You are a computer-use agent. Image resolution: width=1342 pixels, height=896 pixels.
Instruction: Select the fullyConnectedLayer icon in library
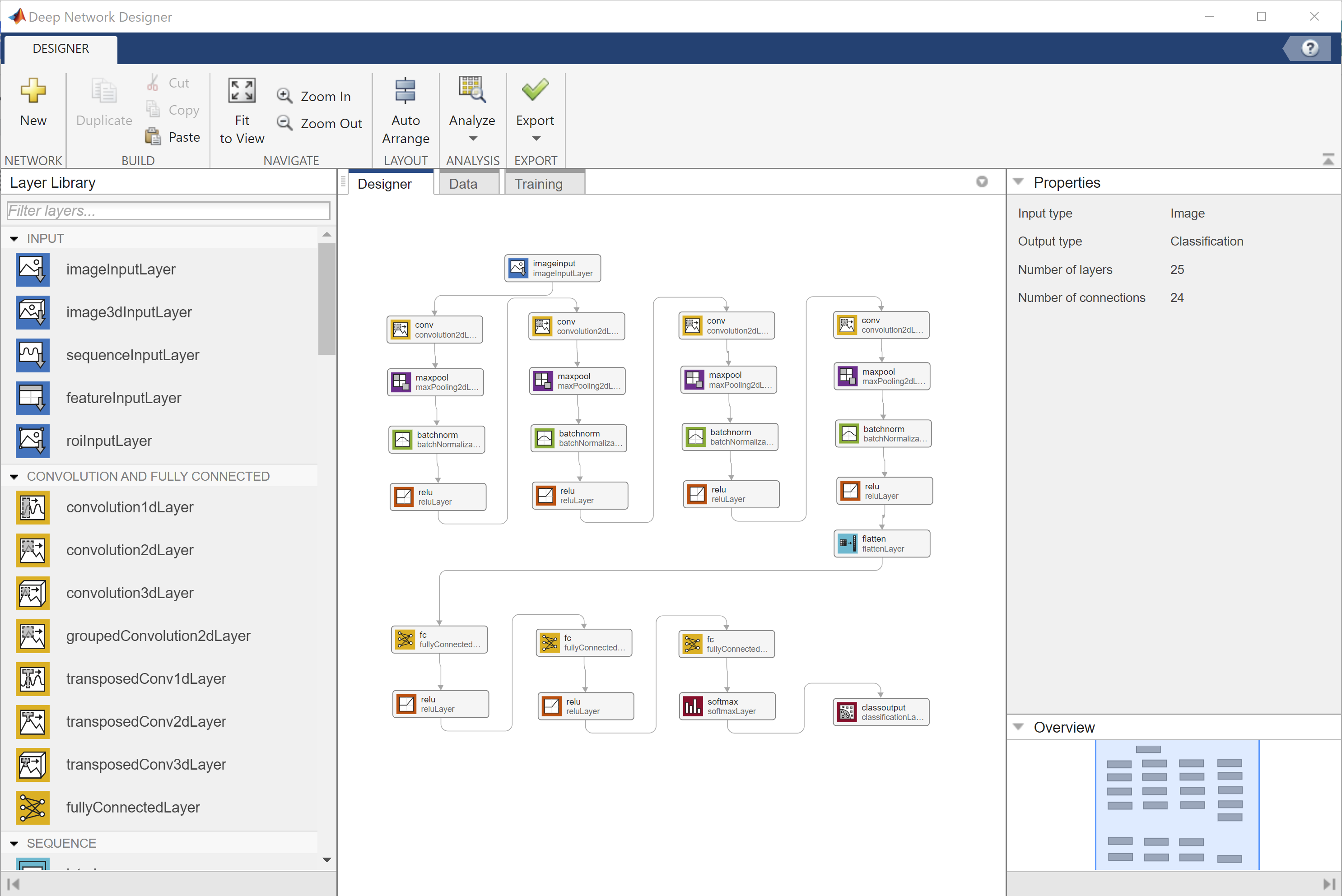click(x=33, y=807)
